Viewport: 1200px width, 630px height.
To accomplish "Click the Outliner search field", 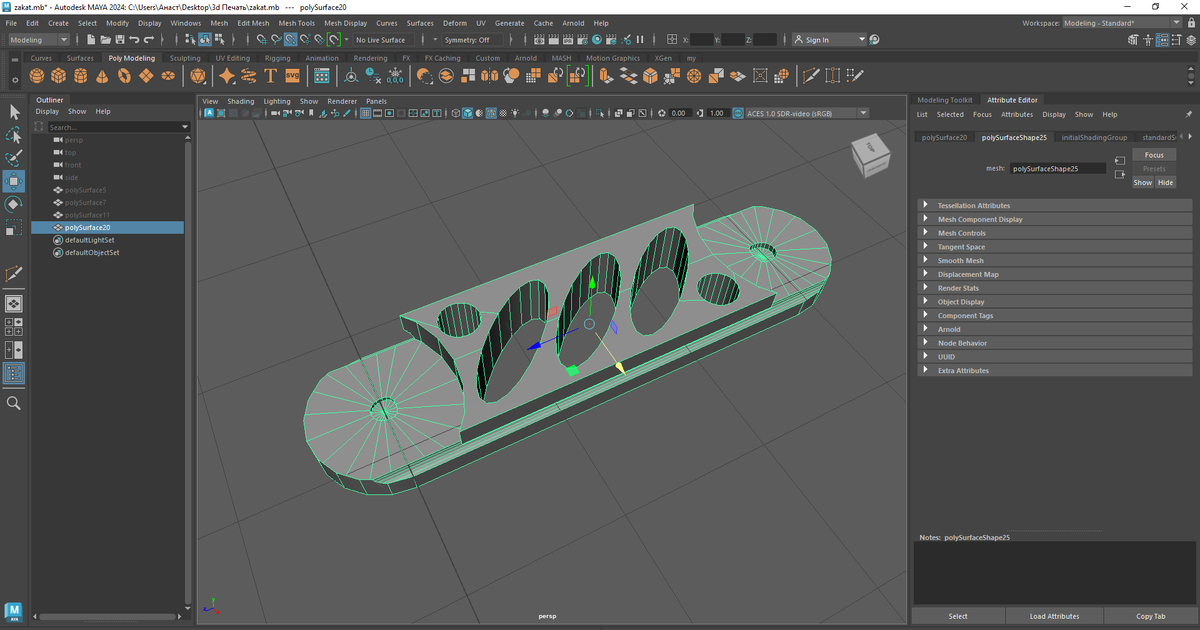I will [x=112, y=127].
